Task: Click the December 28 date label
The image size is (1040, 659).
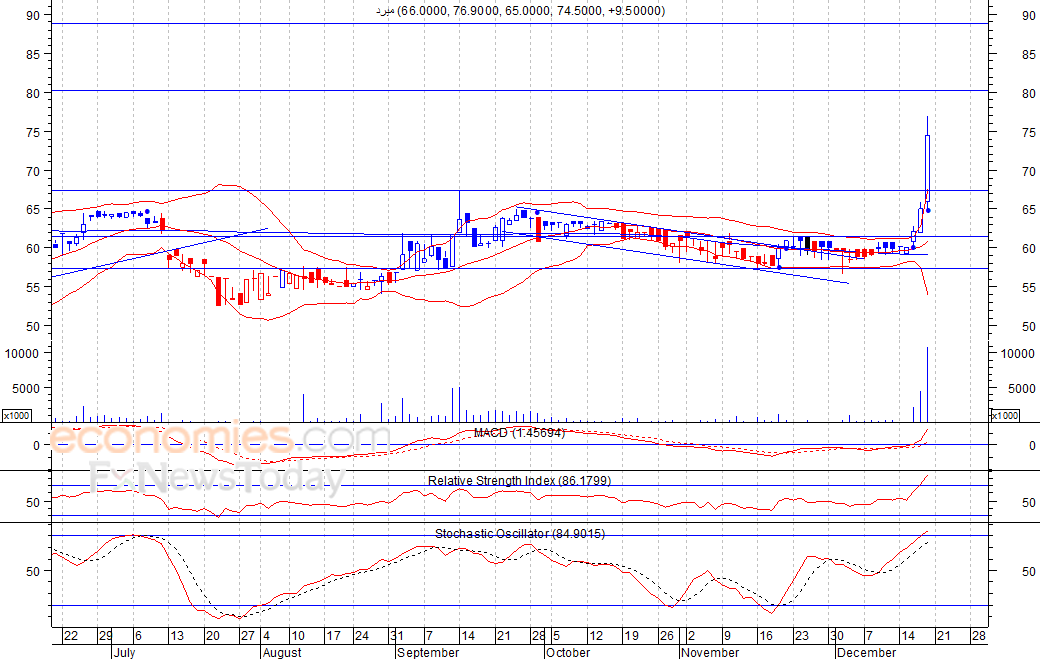Action: tap(979, 636)
